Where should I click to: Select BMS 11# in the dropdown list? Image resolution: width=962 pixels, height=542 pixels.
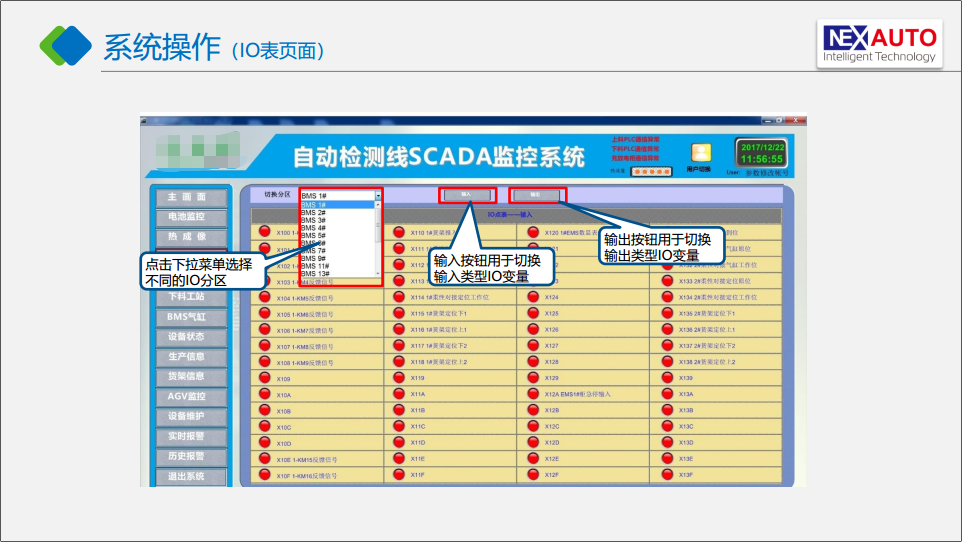pyautogui.click(x=337, y=266)
